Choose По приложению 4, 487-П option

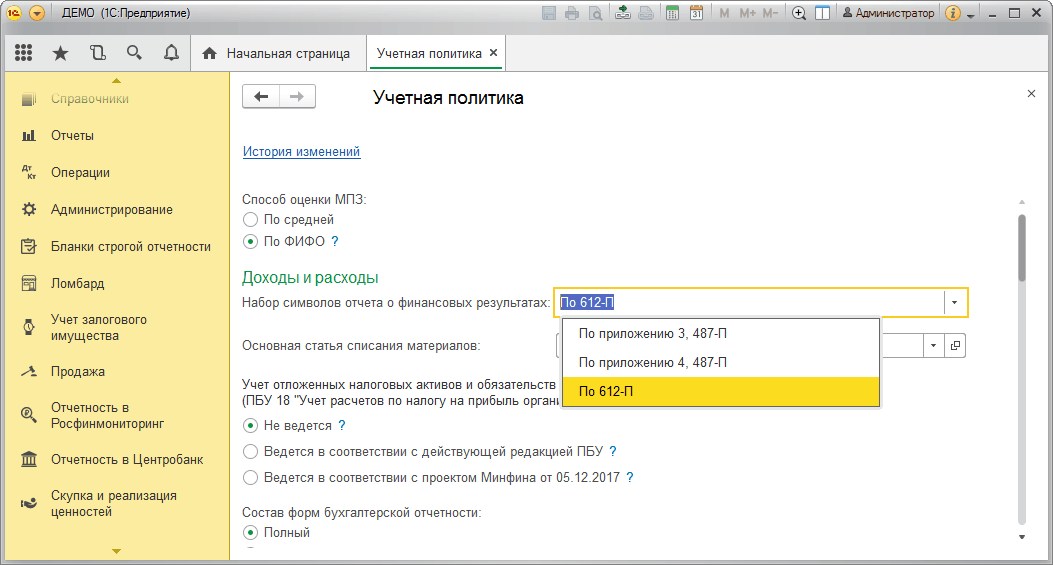coord(721,363)
